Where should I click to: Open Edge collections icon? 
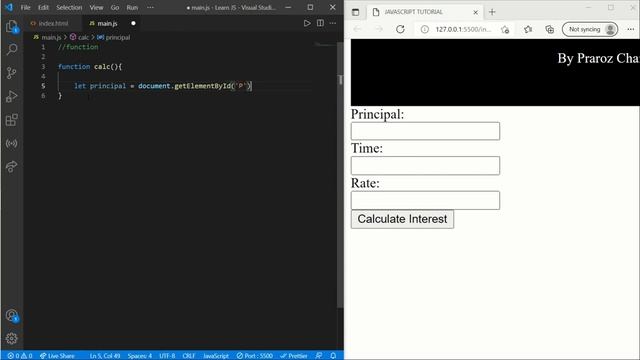pyautogui.click(x=550, y=29)
